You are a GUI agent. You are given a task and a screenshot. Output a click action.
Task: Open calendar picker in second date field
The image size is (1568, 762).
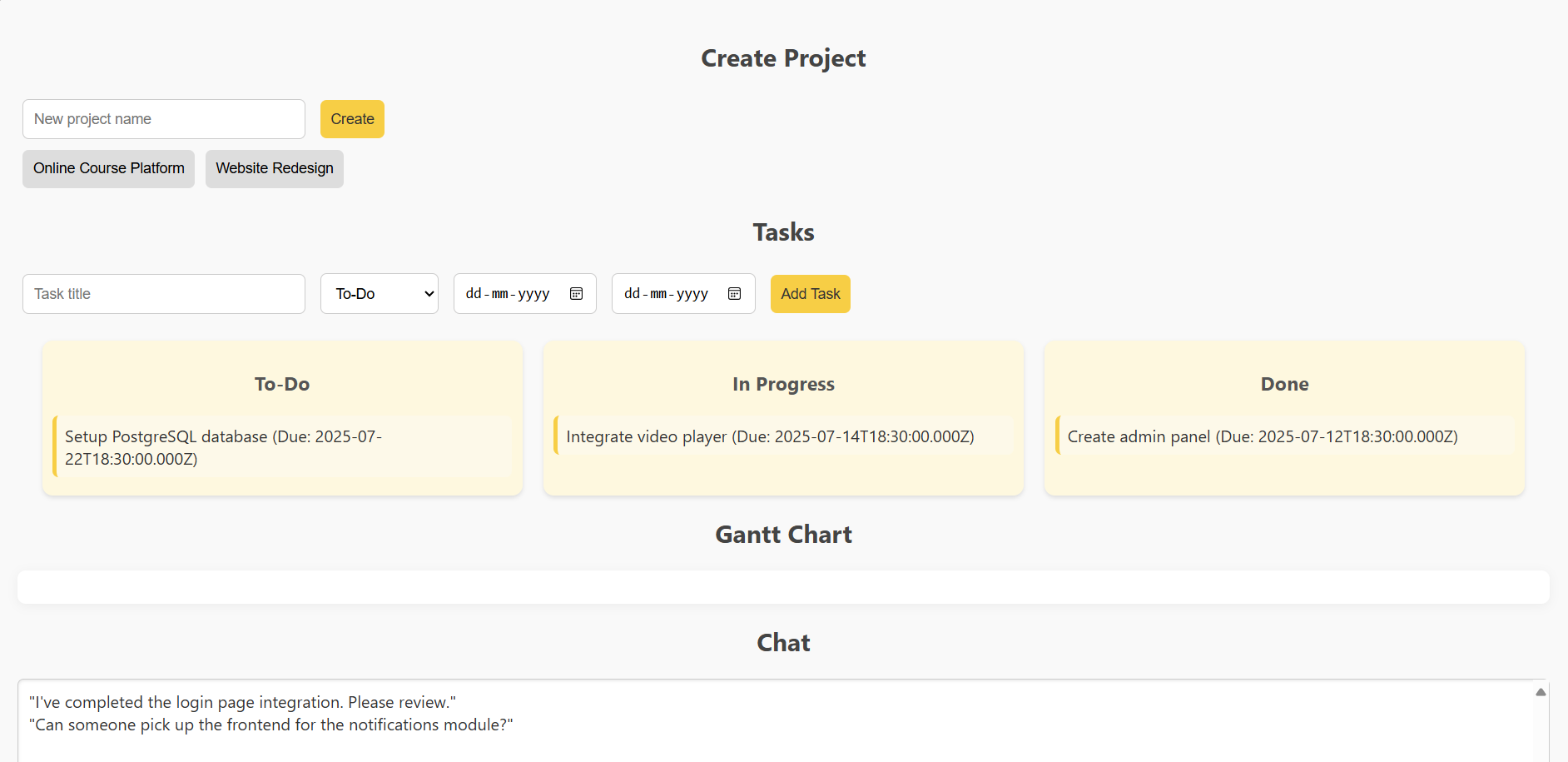click(x=734, y=294)
